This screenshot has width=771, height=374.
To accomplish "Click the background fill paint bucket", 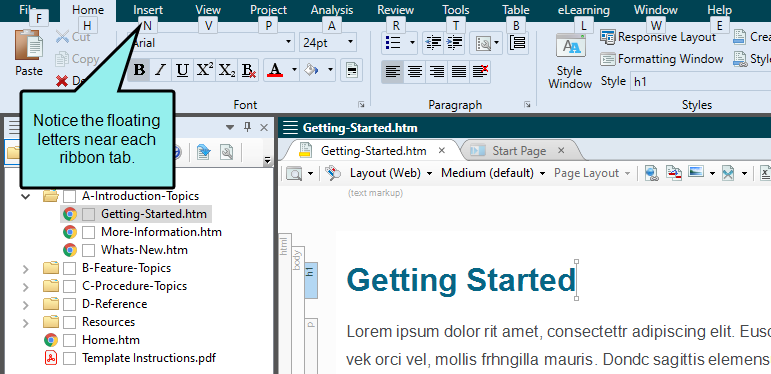I will 311,70.
